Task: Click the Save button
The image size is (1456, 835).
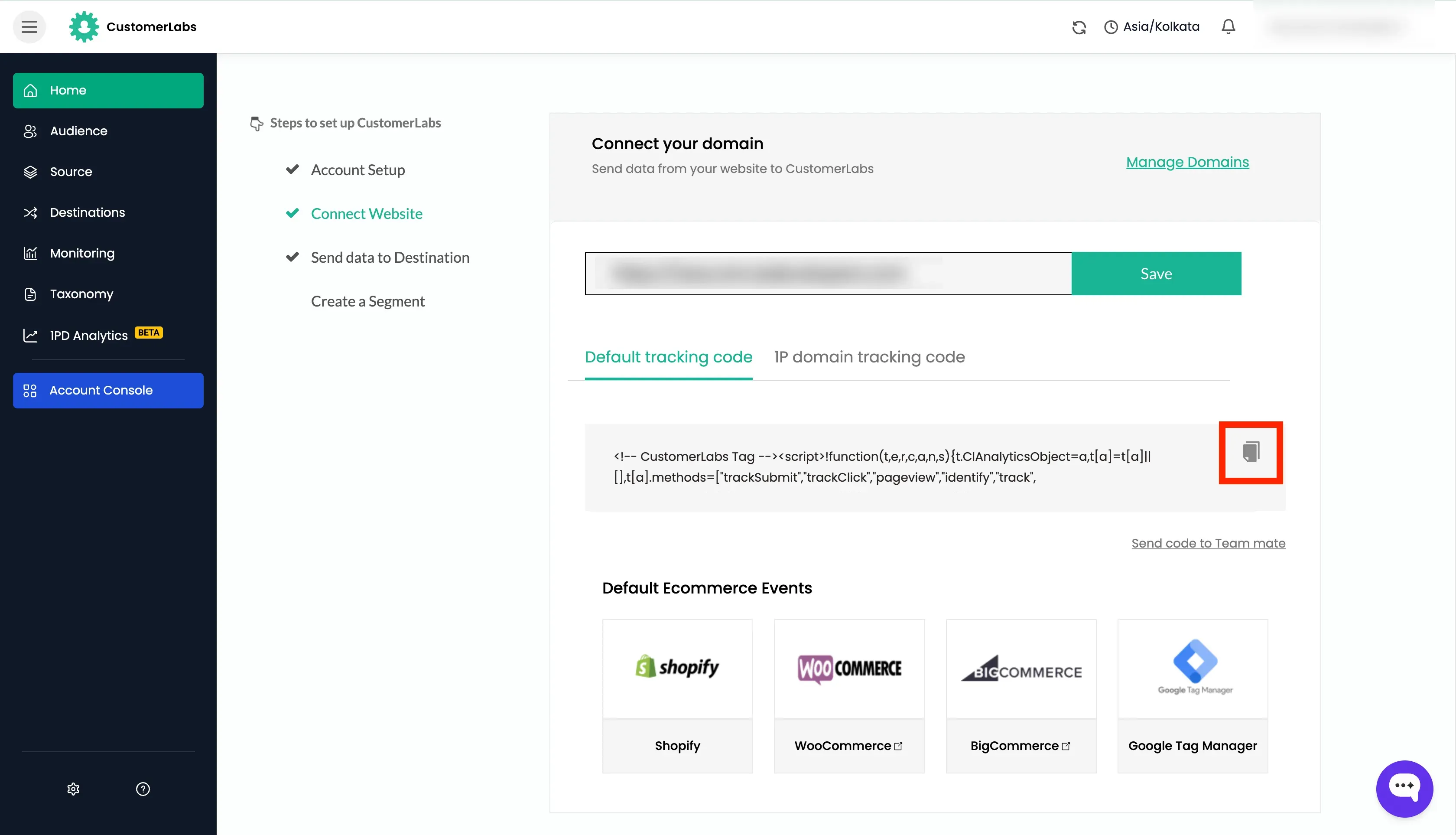Action: pos(1156,274)
